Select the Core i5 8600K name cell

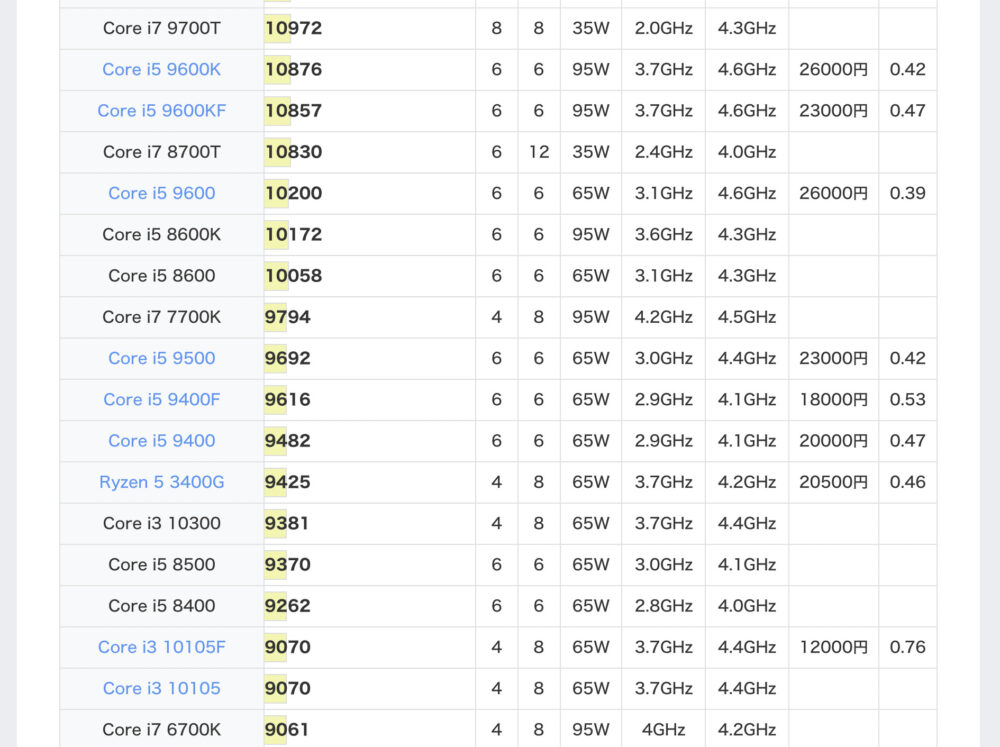coord(161,235)
